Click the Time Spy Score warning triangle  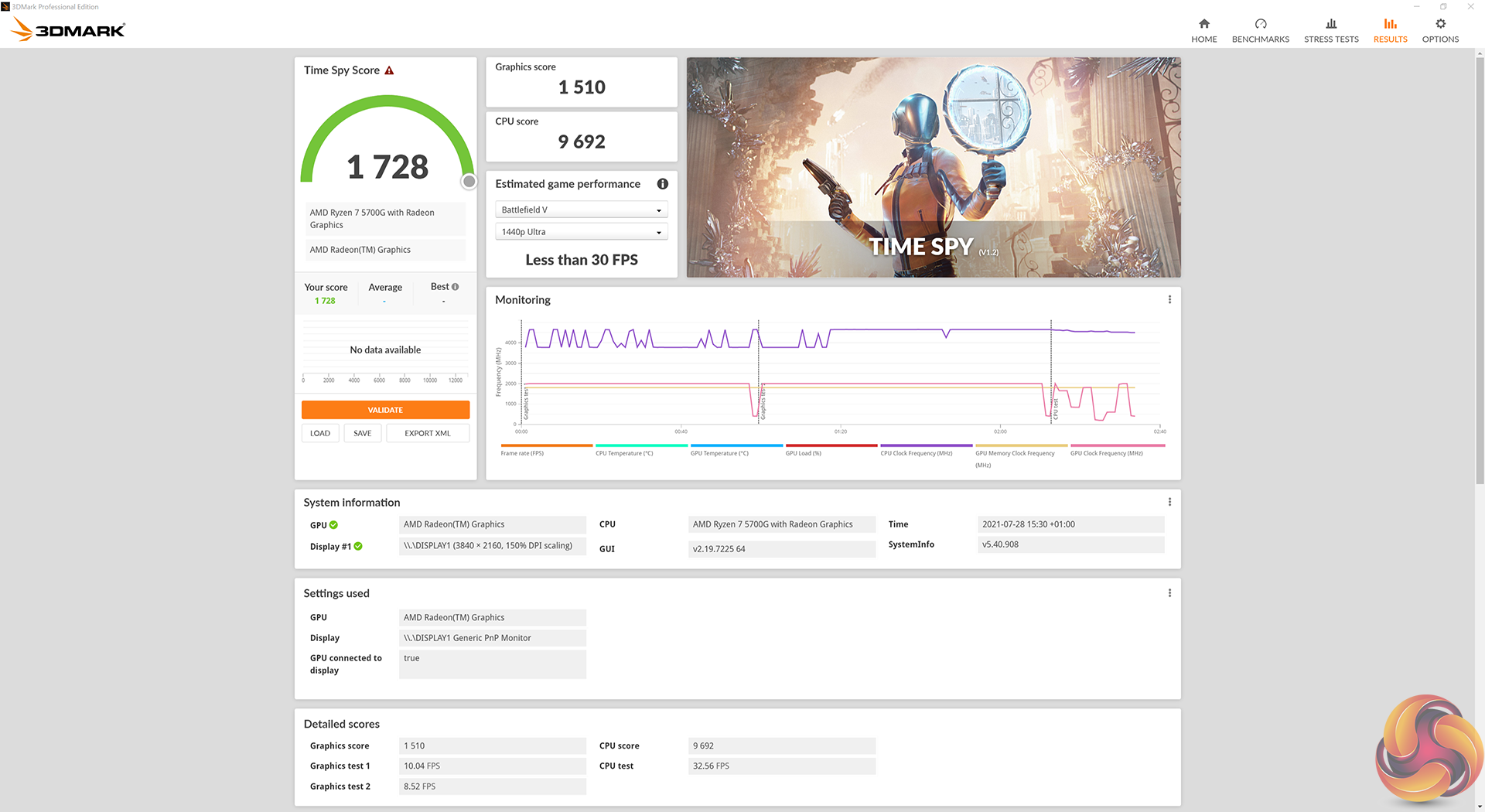coord(389,70)
